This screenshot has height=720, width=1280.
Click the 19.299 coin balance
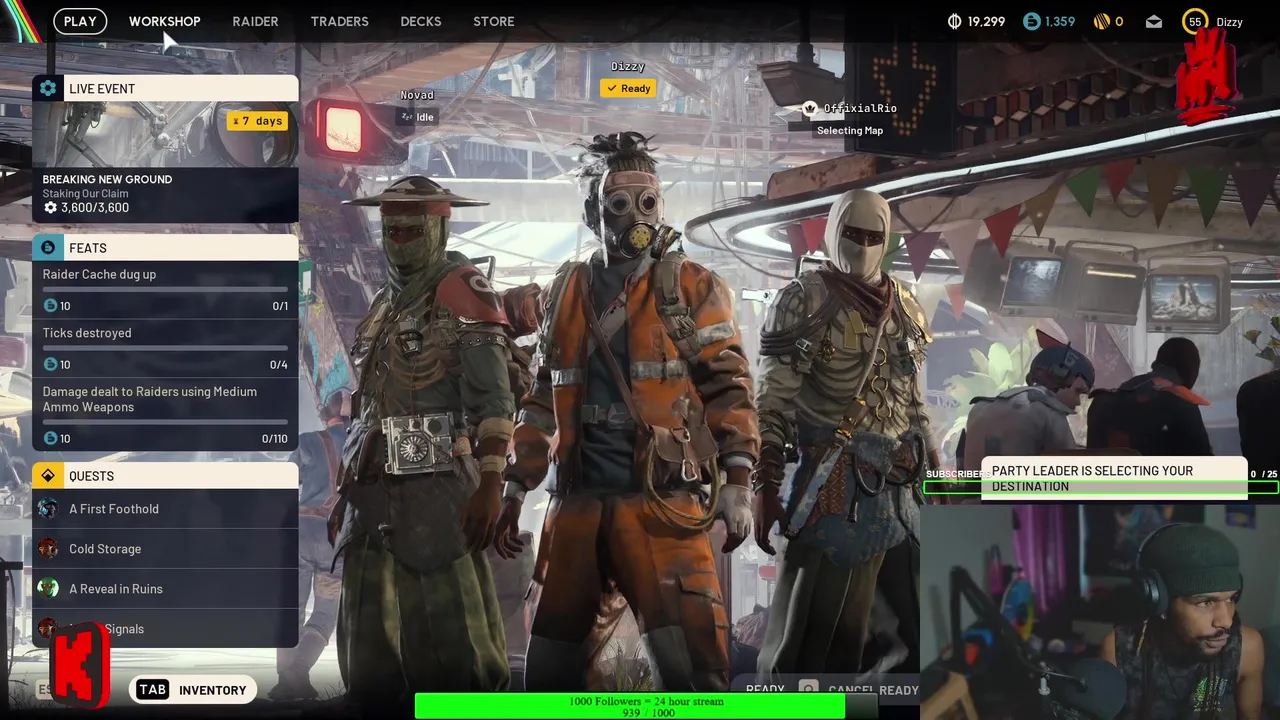986,21
